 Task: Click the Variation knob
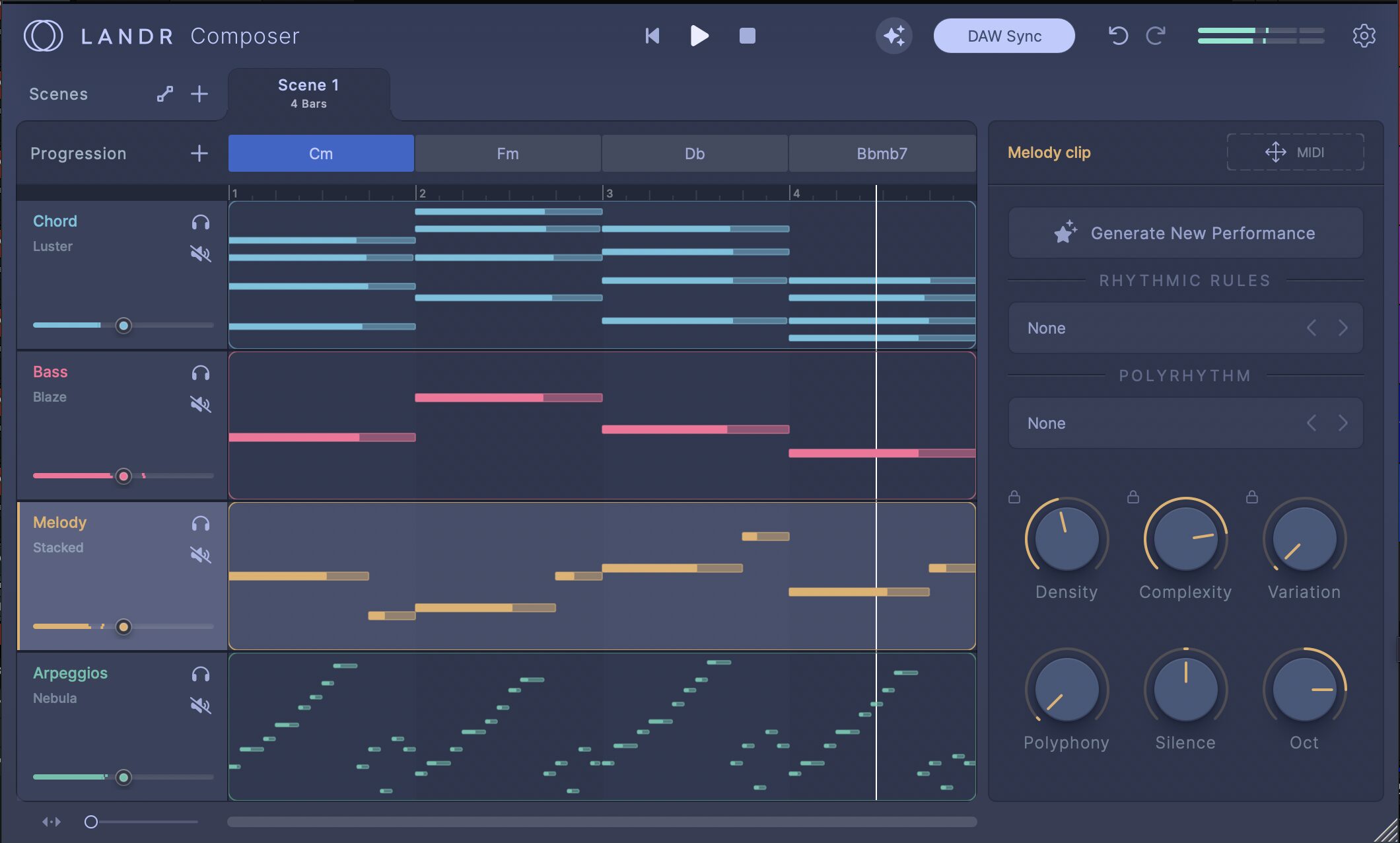click(1304, 538)
